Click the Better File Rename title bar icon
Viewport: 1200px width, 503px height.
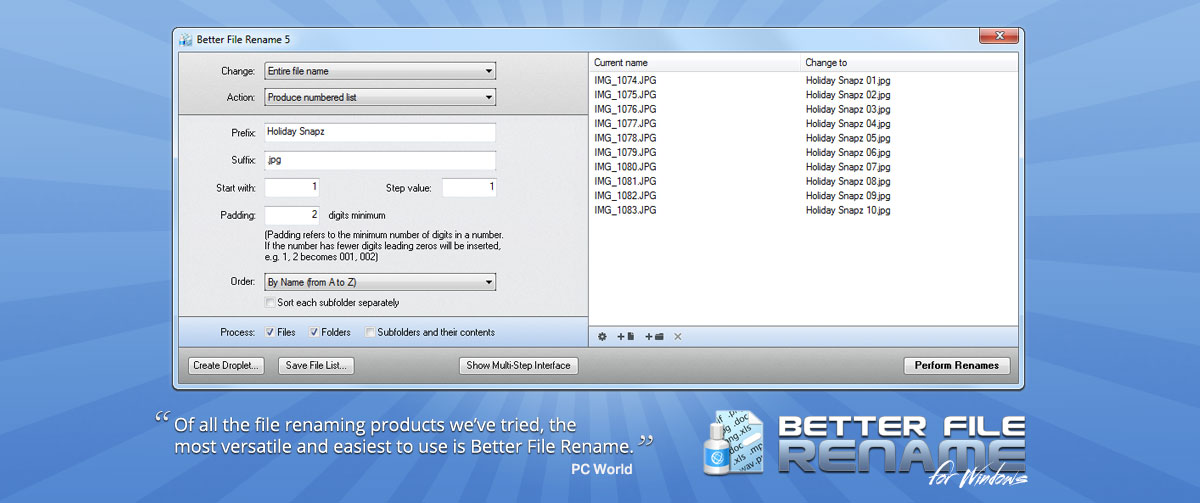point(186,40)
